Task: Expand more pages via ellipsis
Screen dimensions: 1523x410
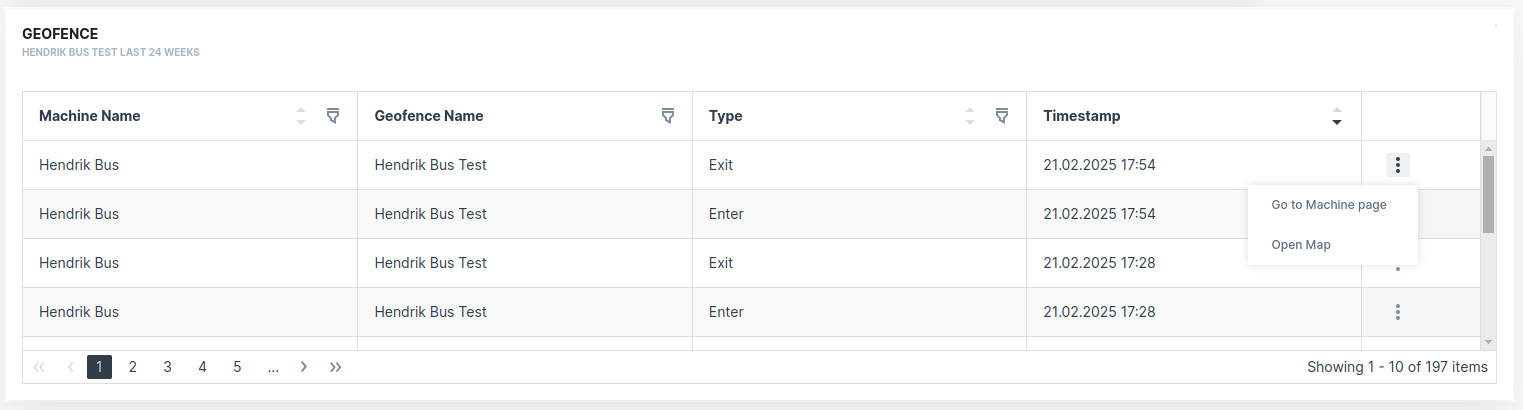Action: (273, 367)
